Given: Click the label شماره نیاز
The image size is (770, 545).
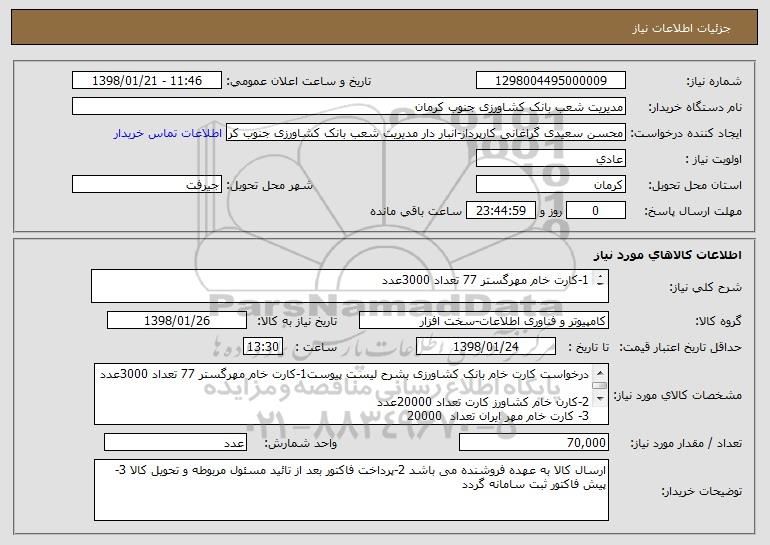Looking at the screenshot, I should [x=715, y=81].
